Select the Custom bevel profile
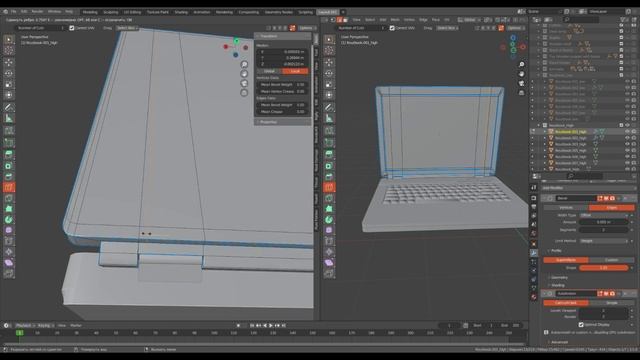Image resolution: width=640 pixels, height=360 pixels. pos(611,260)
